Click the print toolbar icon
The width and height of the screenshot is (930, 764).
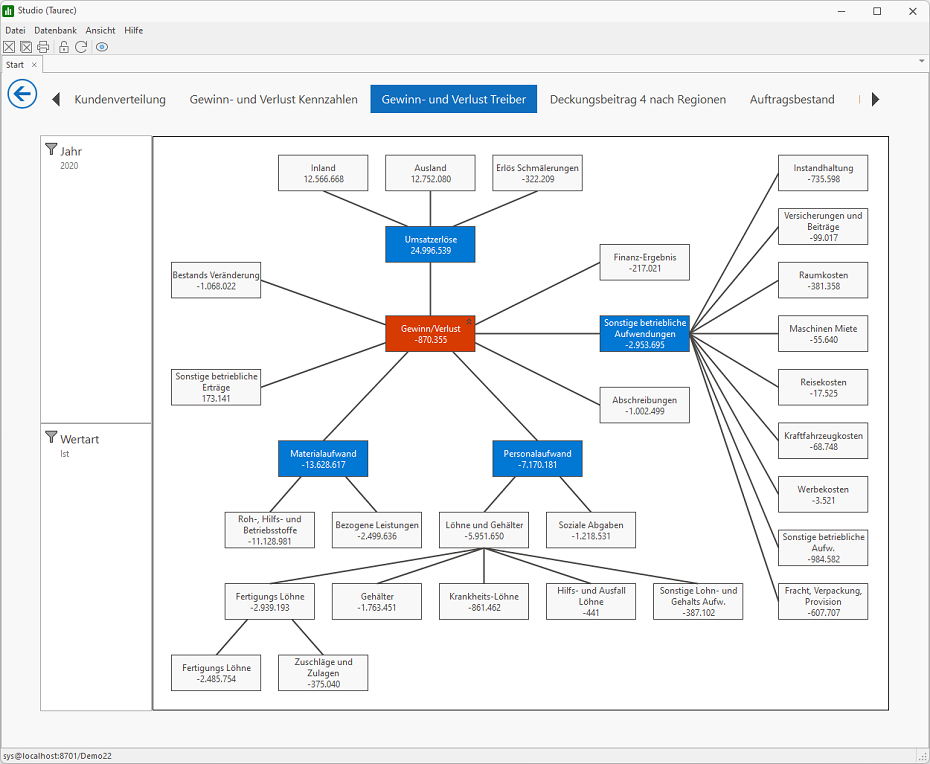43,47
